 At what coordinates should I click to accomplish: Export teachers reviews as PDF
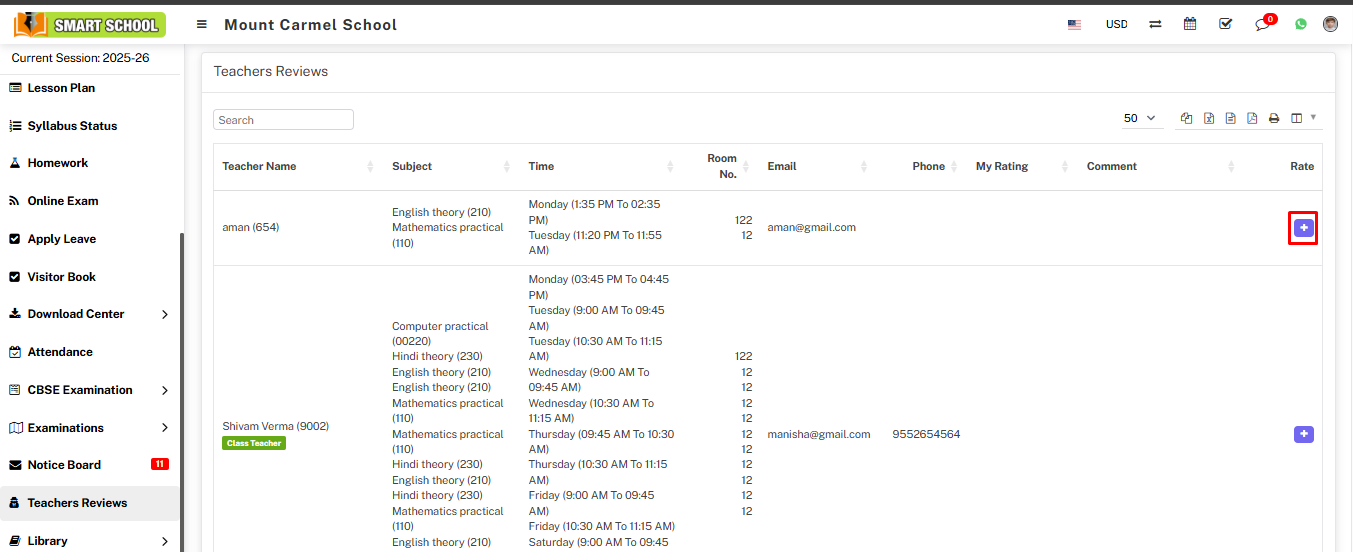coord(1252,118)
